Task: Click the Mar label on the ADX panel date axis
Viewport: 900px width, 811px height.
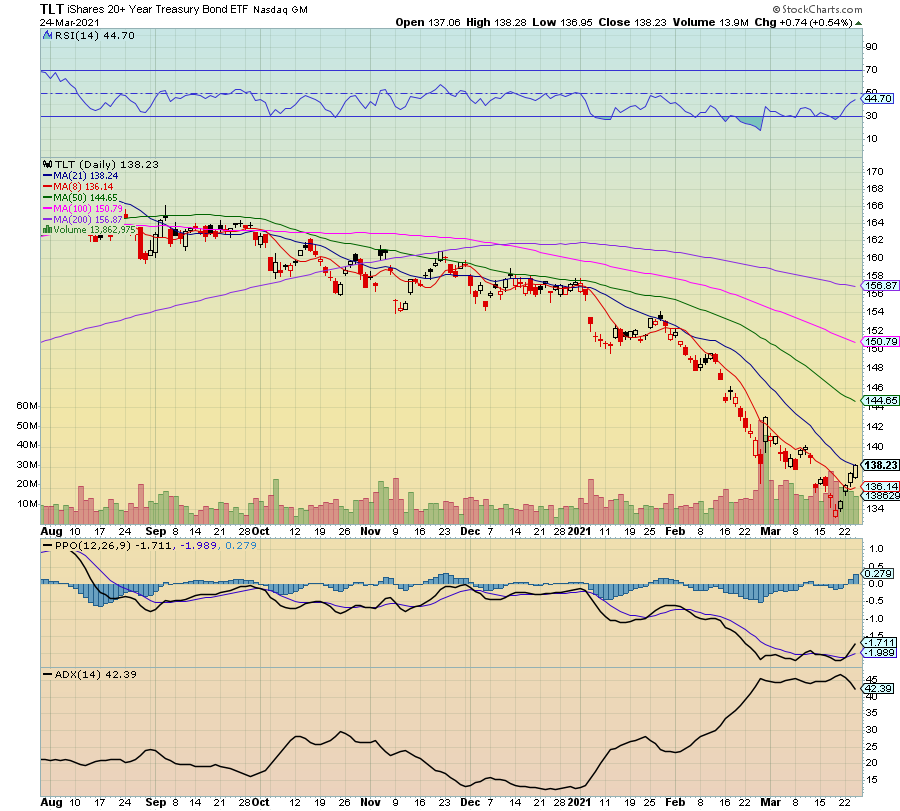Action: tap(770, 802)
